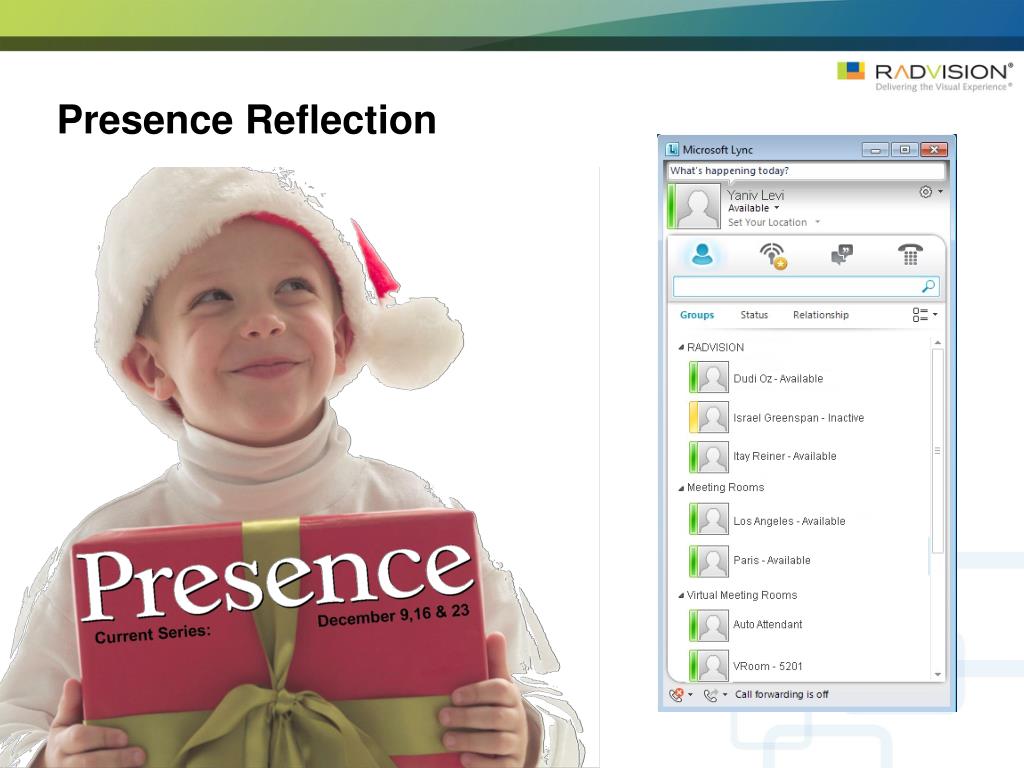Screen dimensions: 1024x768
Task: Open dropdown arrow next to gear icon
Action: (940, 192)
